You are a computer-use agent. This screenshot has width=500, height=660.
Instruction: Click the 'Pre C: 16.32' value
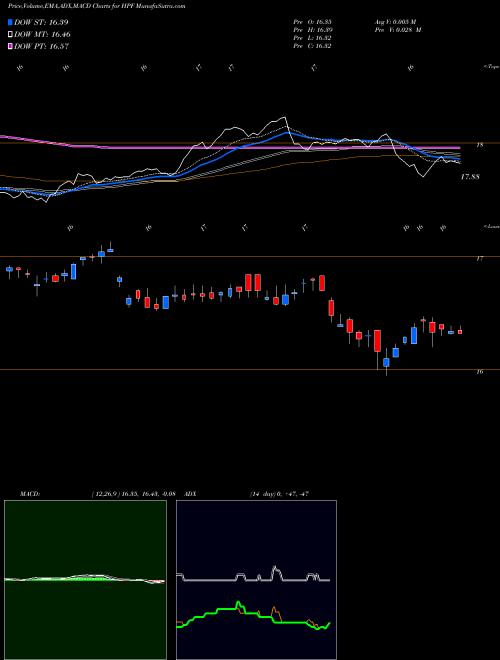click(313, 46)
